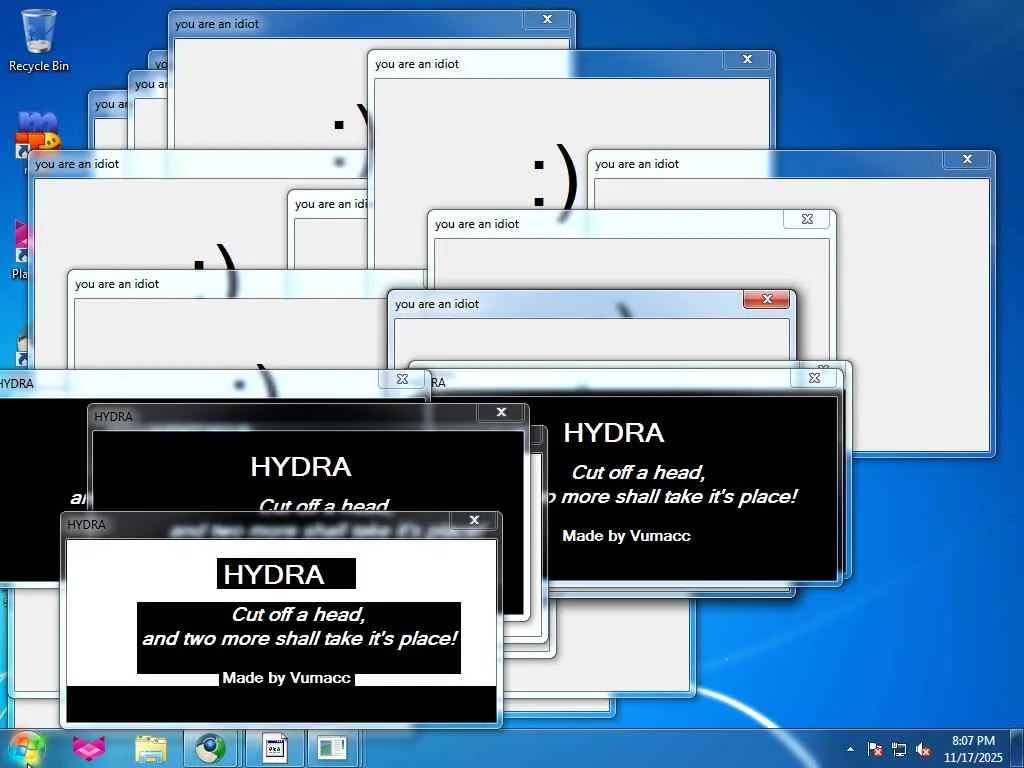Show hidden tray icons arrow
Screen dimensions: 1024x768
[x=850, y=749]
